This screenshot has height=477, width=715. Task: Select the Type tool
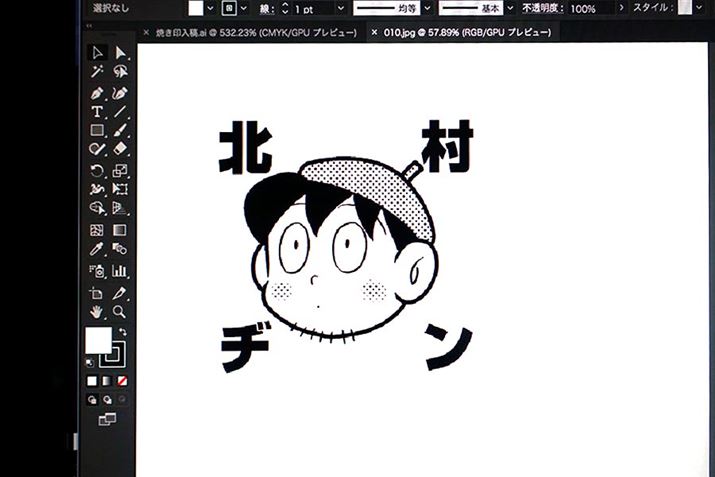pyautogui.click(x=97, y=111)
